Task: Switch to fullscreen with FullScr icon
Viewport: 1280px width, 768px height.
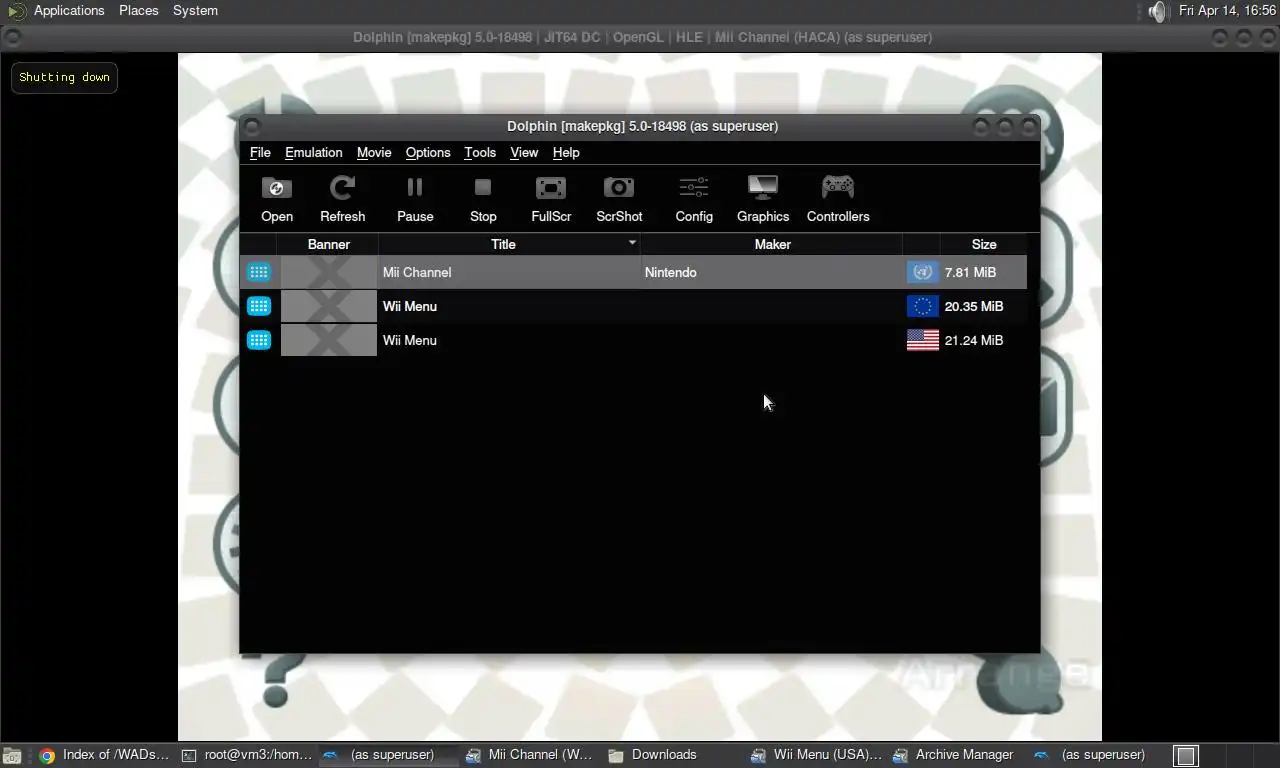Action: tap(551, 199)
